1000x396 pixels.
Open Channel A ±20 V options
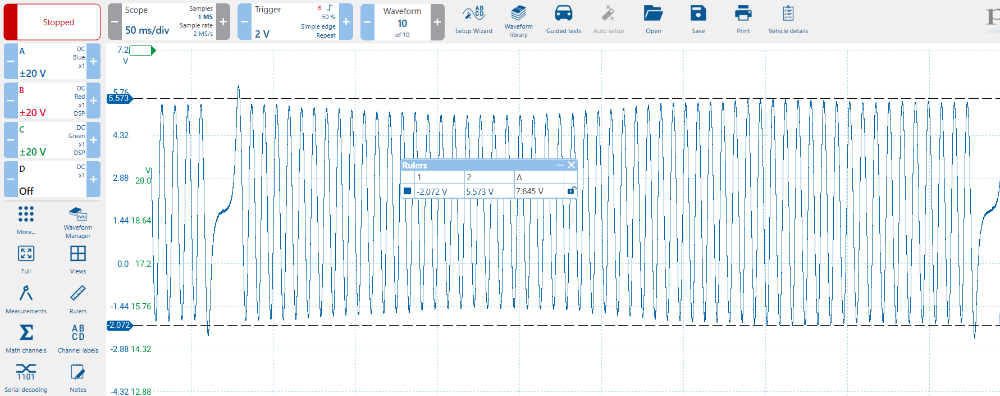click(52, 62)
